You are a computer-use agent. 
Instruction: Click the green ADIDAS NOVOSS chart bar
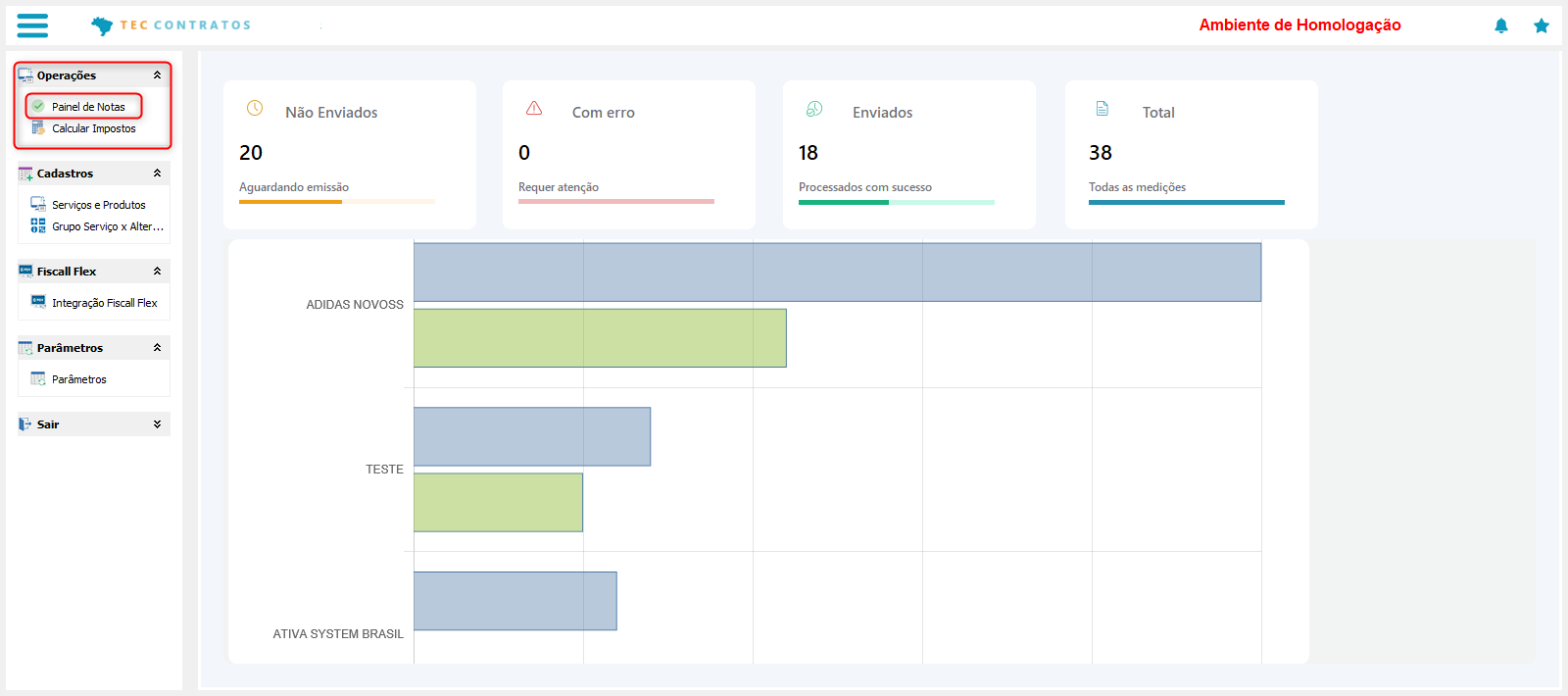(x=600, y=338)
